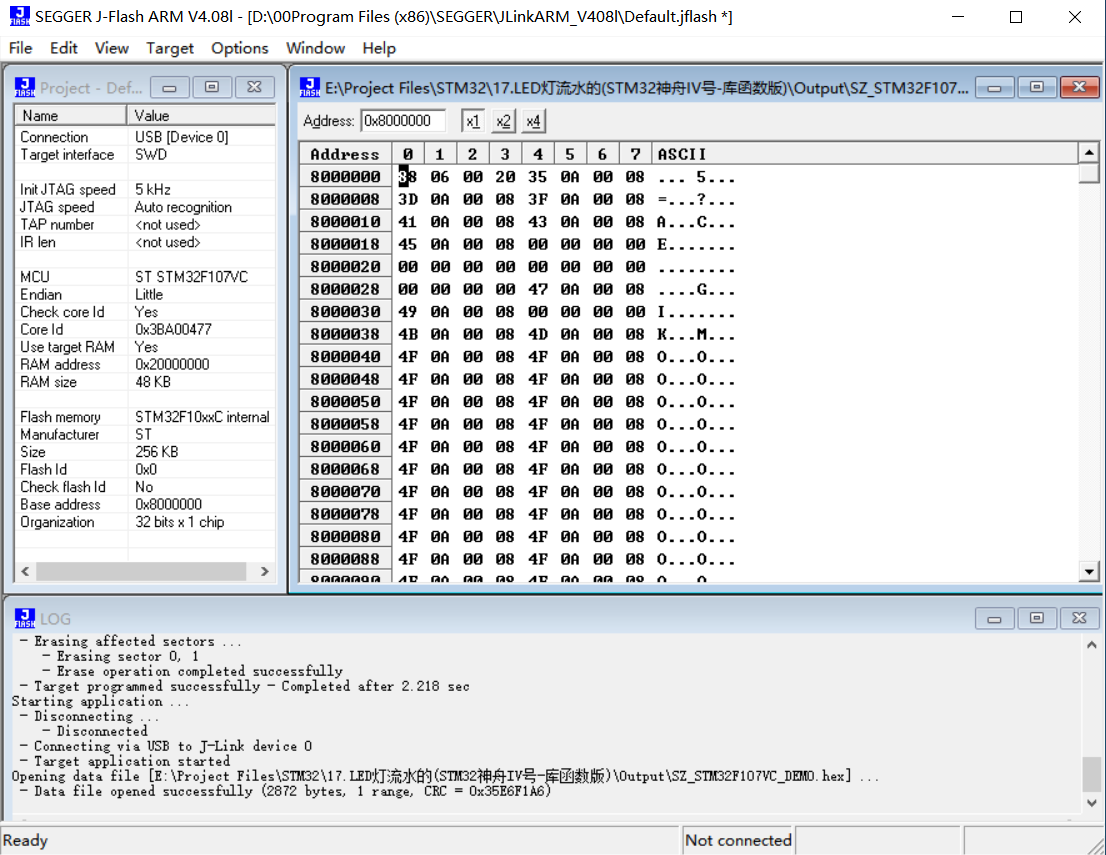Image resolution: width=1106 pixels, height=855 pixels.
Task: Click the Project panel scroll right arrow
Action: pos(265,571)
